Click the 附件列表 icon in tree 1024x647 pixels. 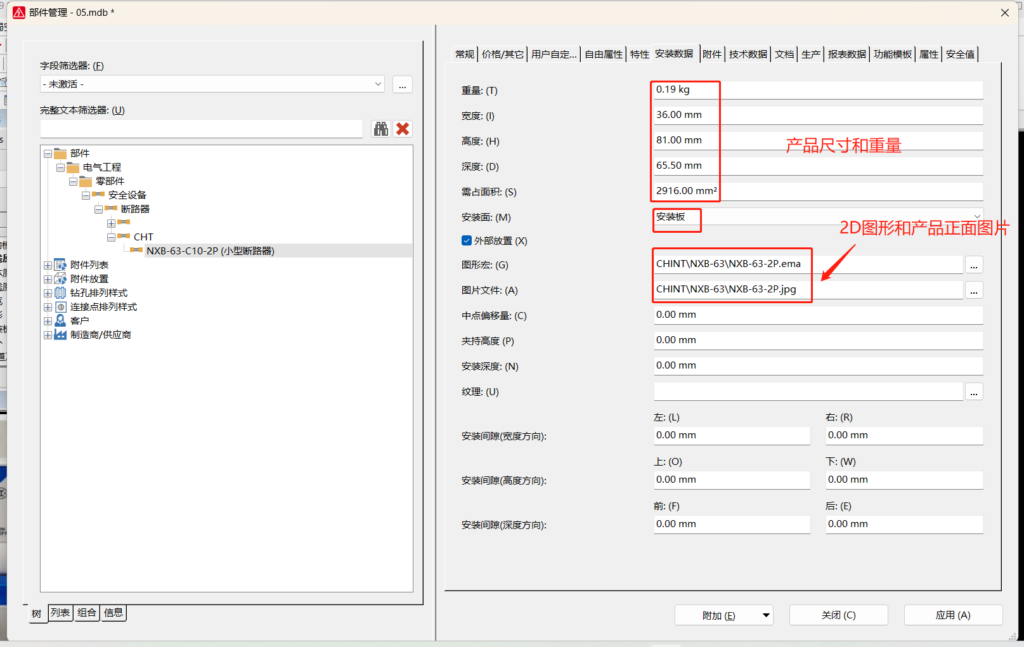[x=60, y=265]
